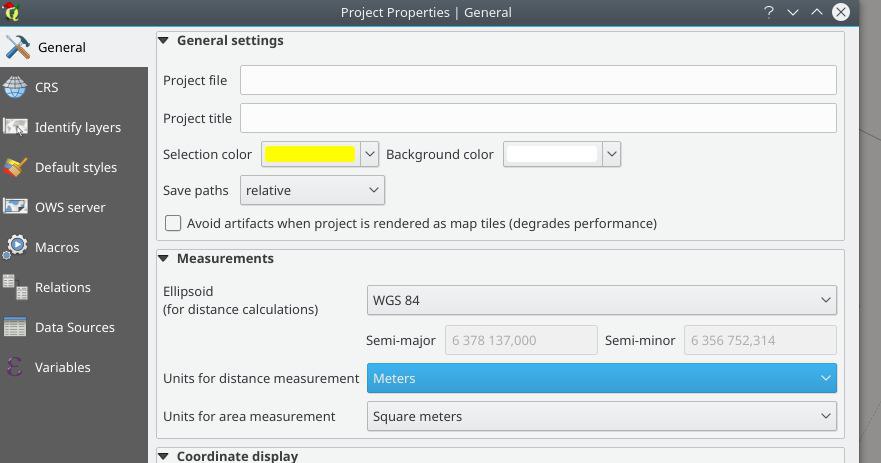This screenshot has width=881, height=463.
Task: Enable the Avoid artifacts map tiles checkbox
Action: click(173, 223)
